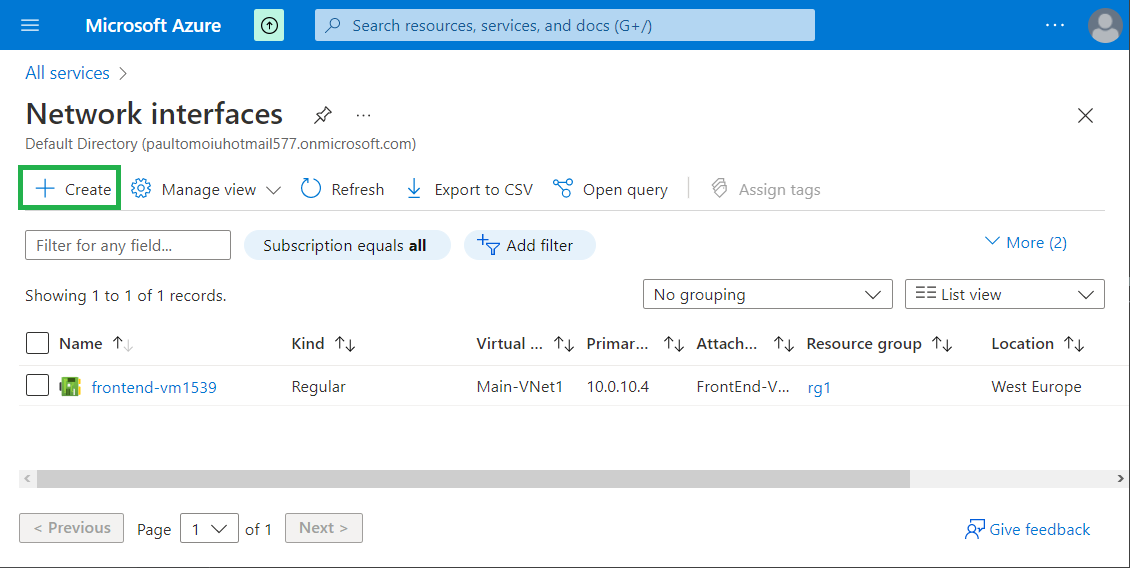
Task: Open the frontend-vm1539 link
Action: (x=154, y=387)
